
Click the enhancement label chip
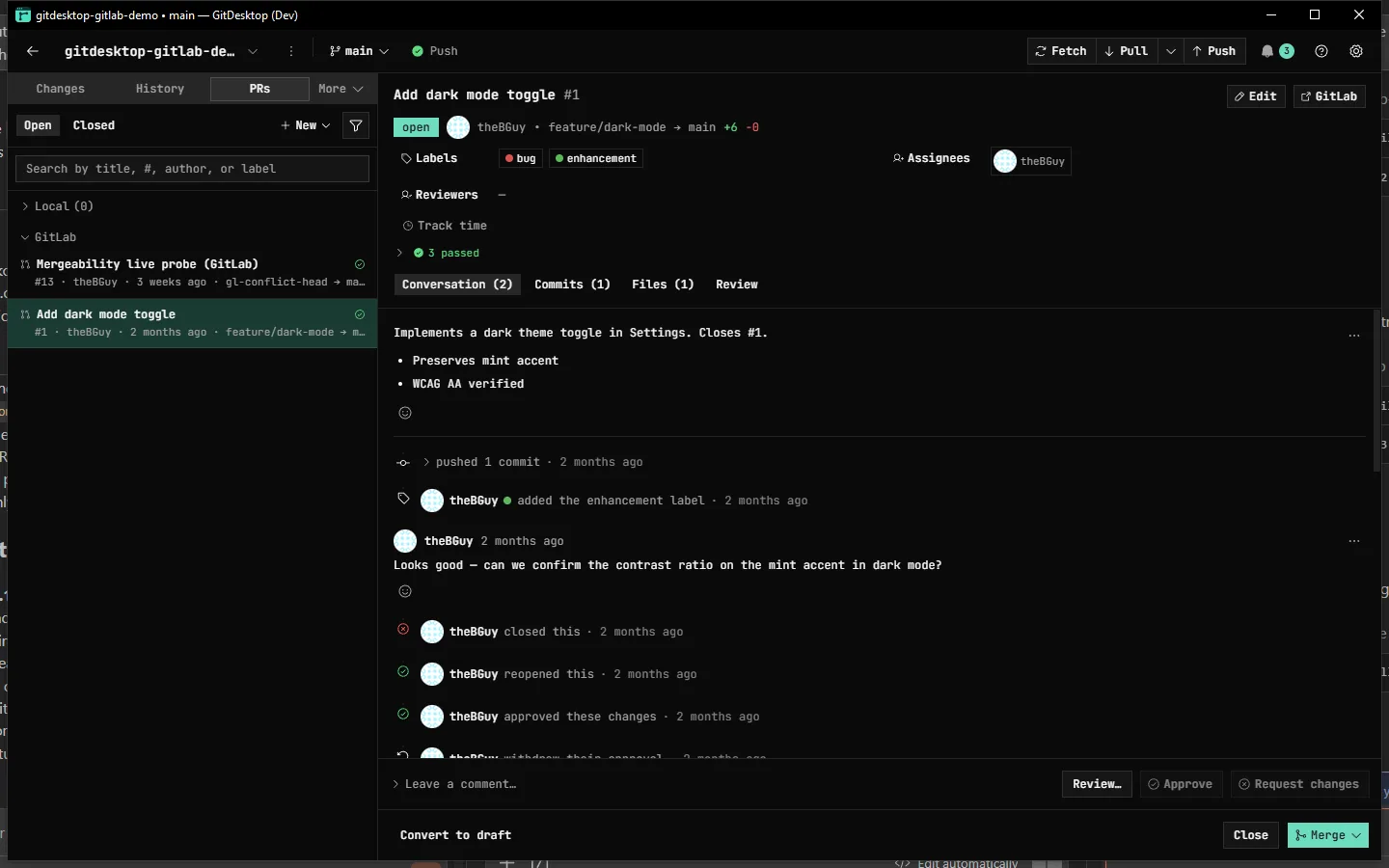point(596,158)
